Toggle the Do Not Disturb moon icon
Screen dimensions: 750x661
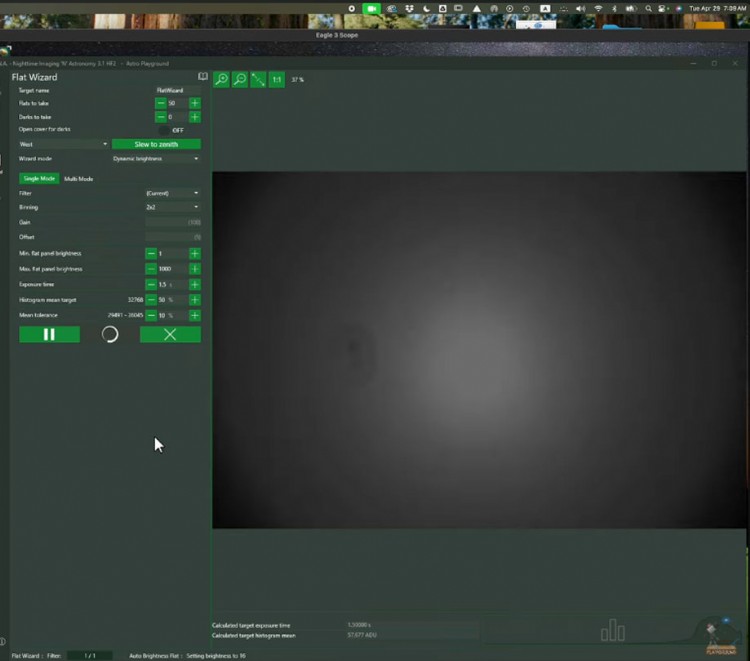[x=426, y=9]
